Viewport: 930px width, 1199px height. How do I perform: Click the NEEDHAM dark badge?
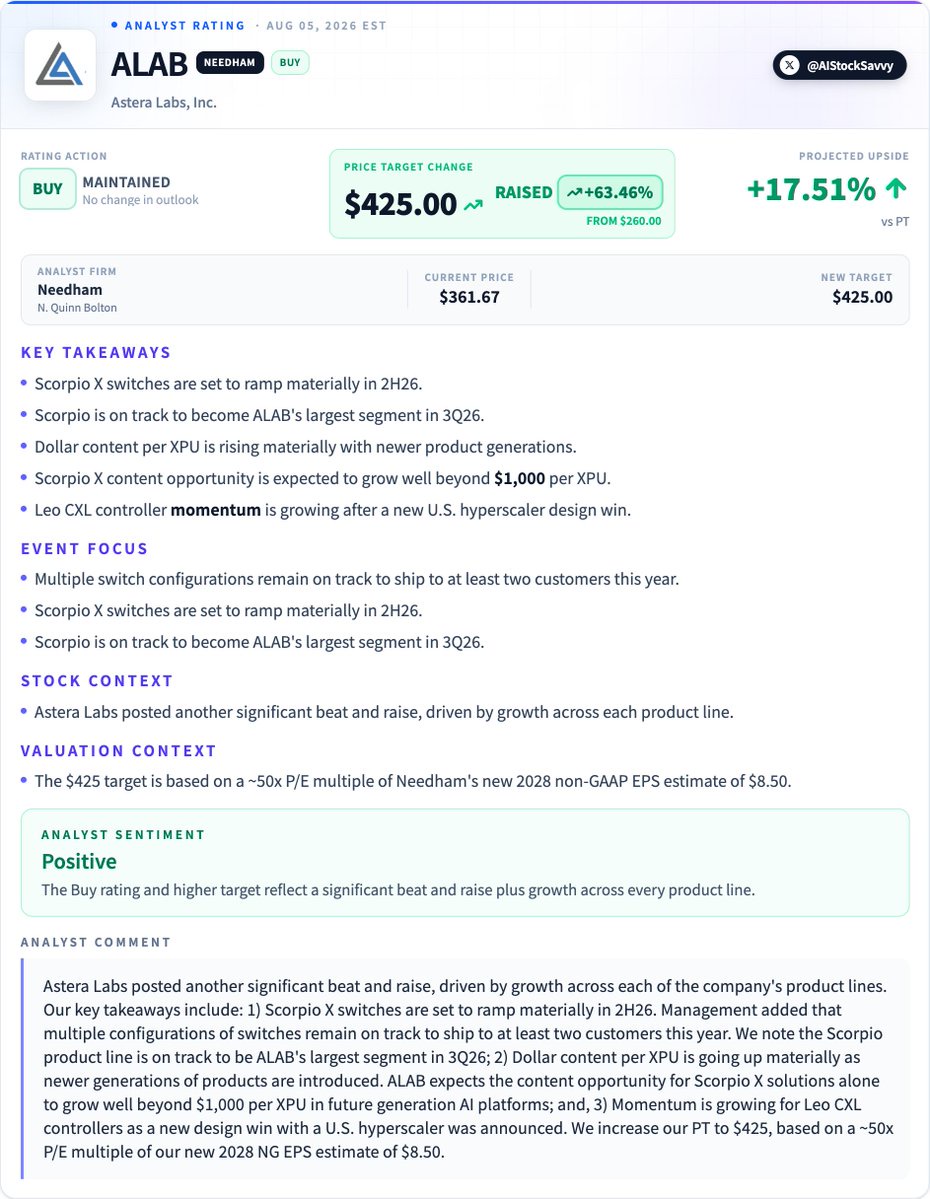pos(229,63)
